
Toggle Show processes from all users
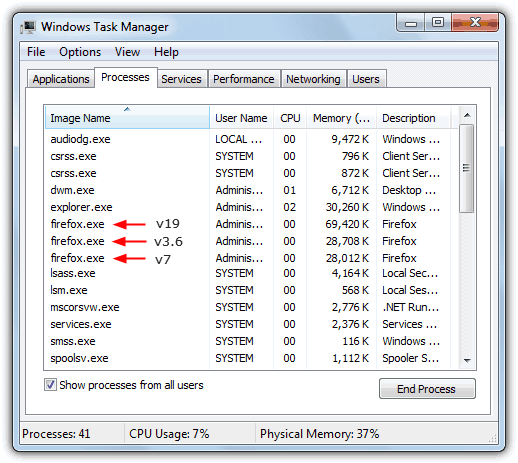[50, 385]
